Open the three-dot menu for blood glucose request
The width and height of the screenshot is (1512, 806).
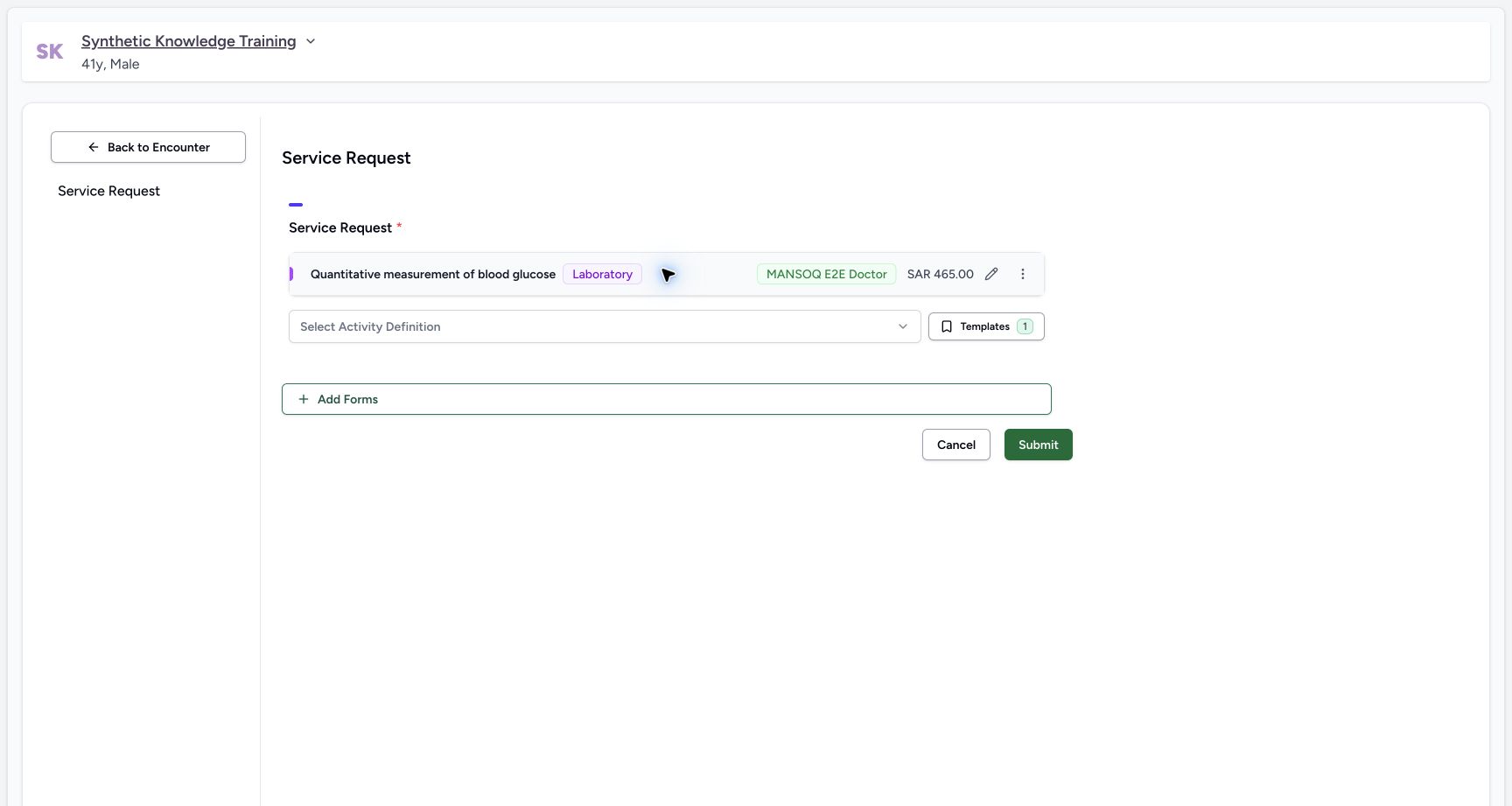[x=1022, y=274]
